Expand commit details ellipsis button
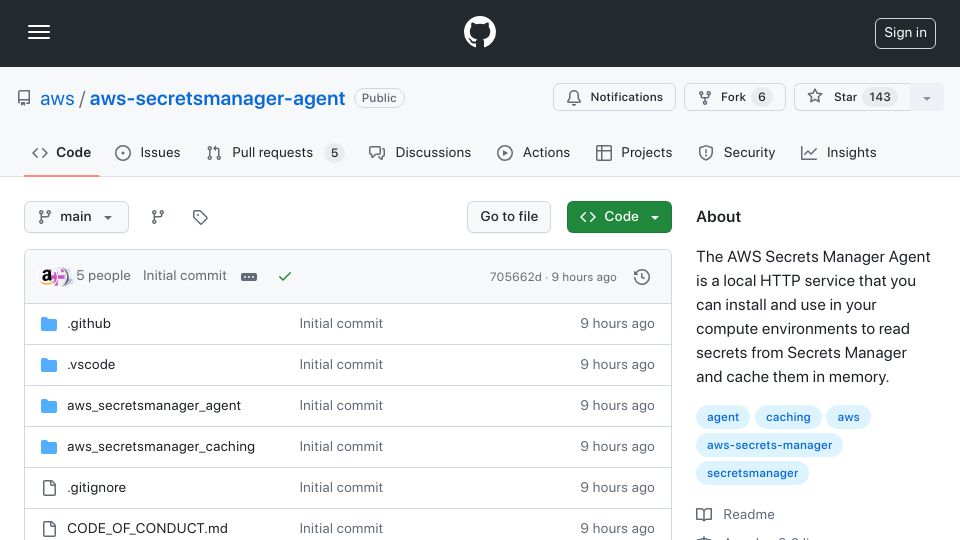Viewport: 960px width, 540px height. (249, 277)
